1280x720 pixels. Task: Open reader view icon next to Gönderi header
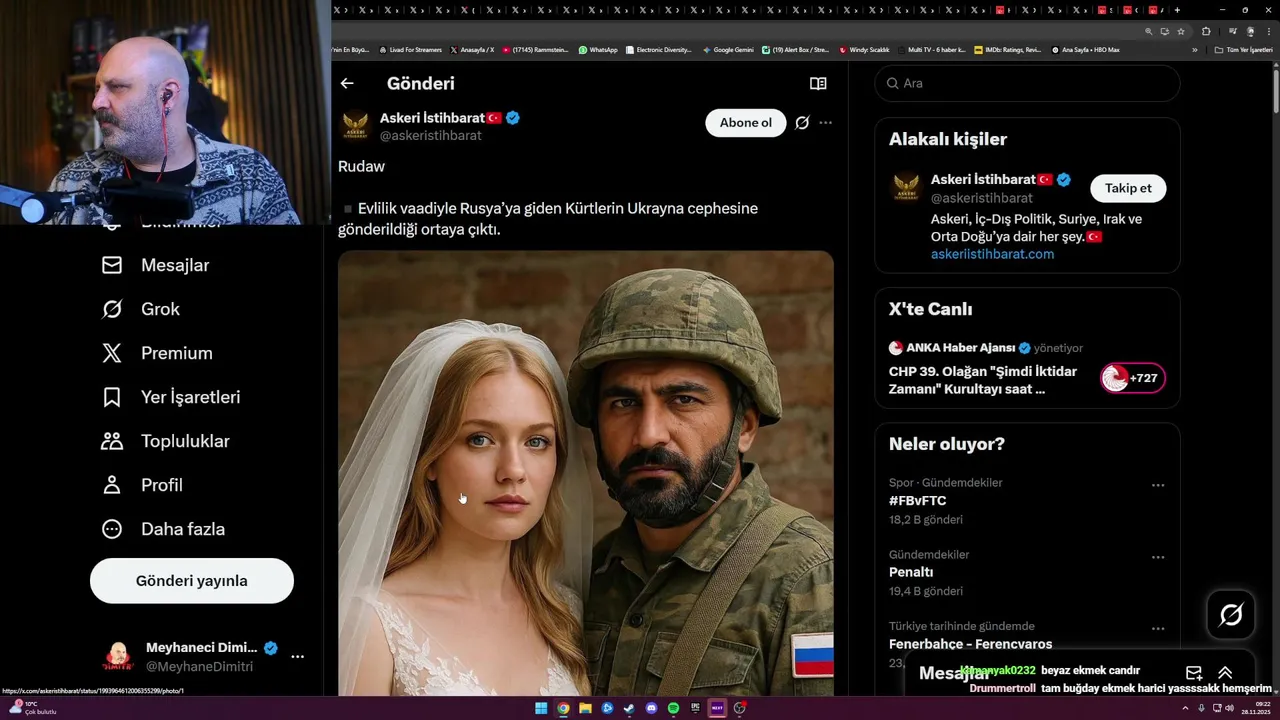(x=818, y=84)
